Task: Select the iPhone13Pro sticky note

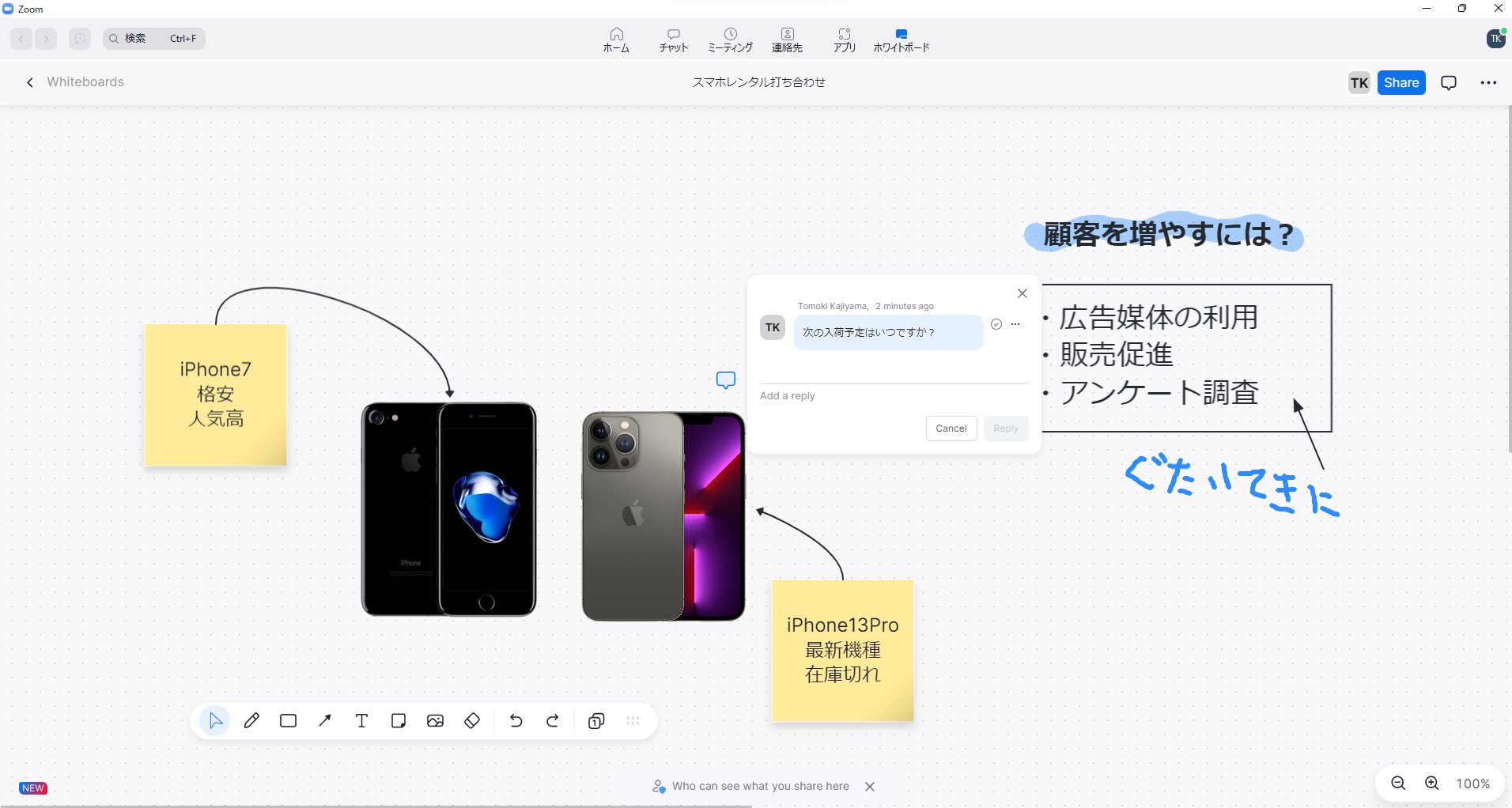Action: click(843, 651)
